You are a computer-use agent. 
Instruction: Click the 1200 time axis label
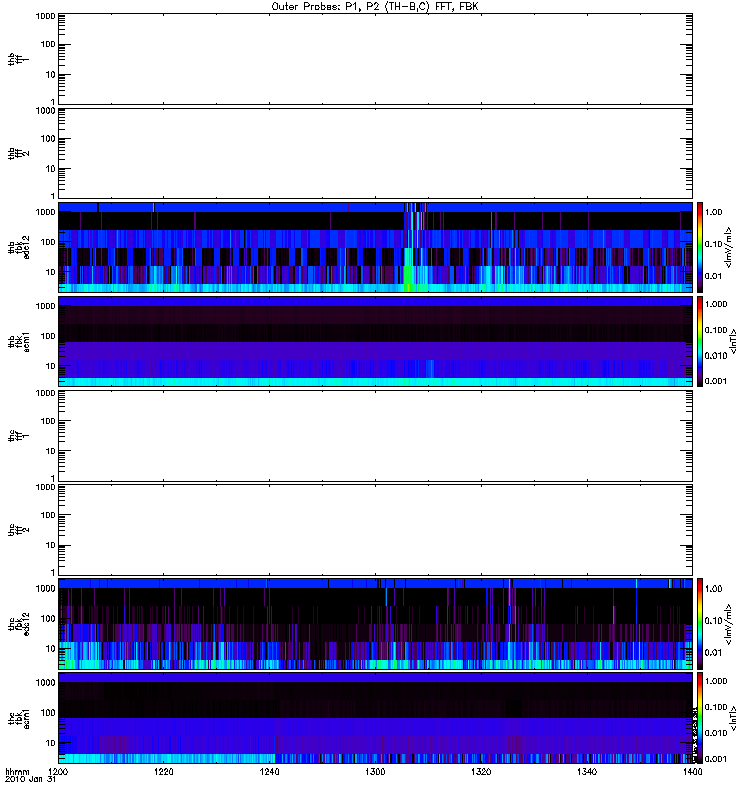pos(58,771)
